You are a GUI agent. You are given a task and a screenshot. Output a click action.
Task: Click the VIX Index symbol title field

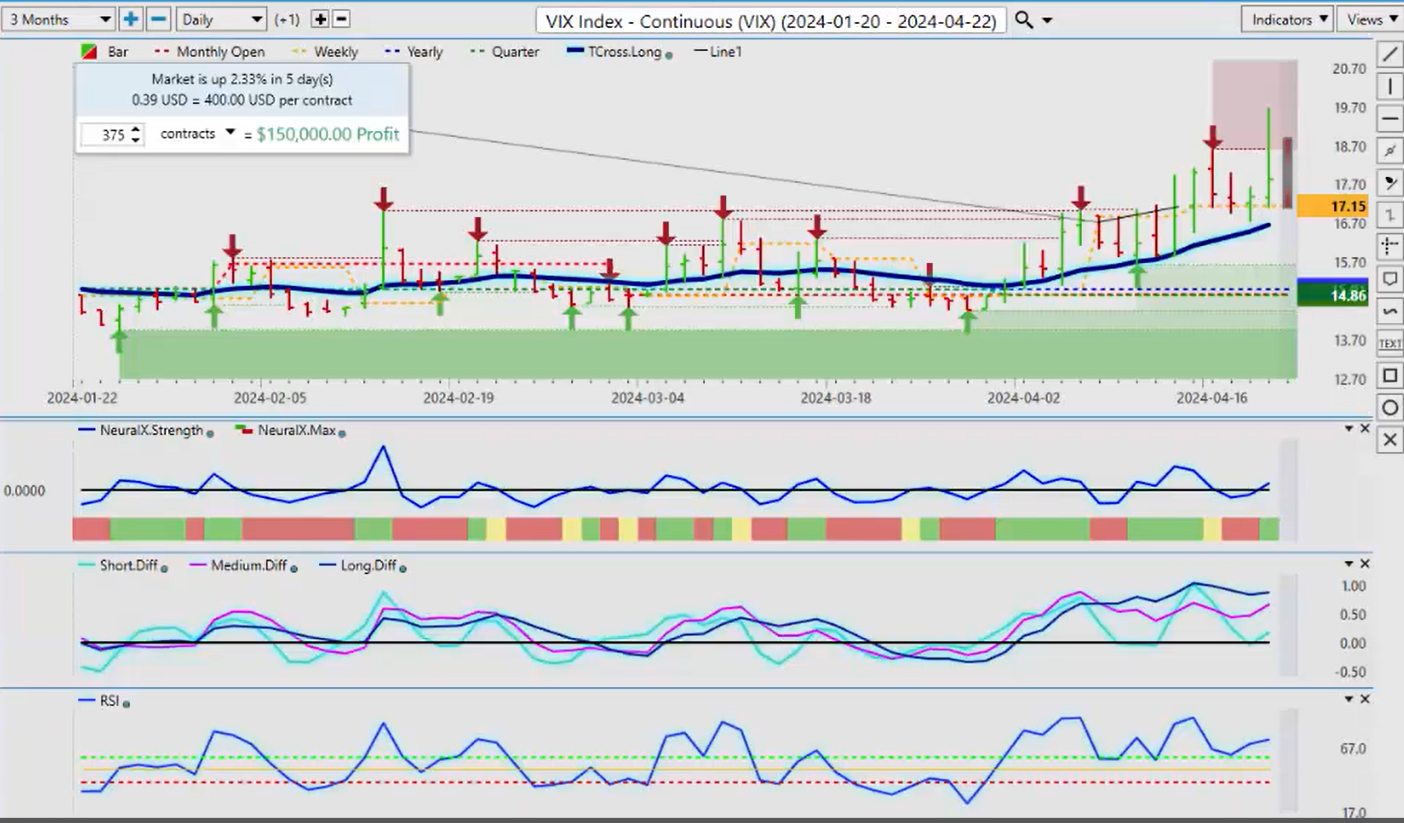click(770, 20)
